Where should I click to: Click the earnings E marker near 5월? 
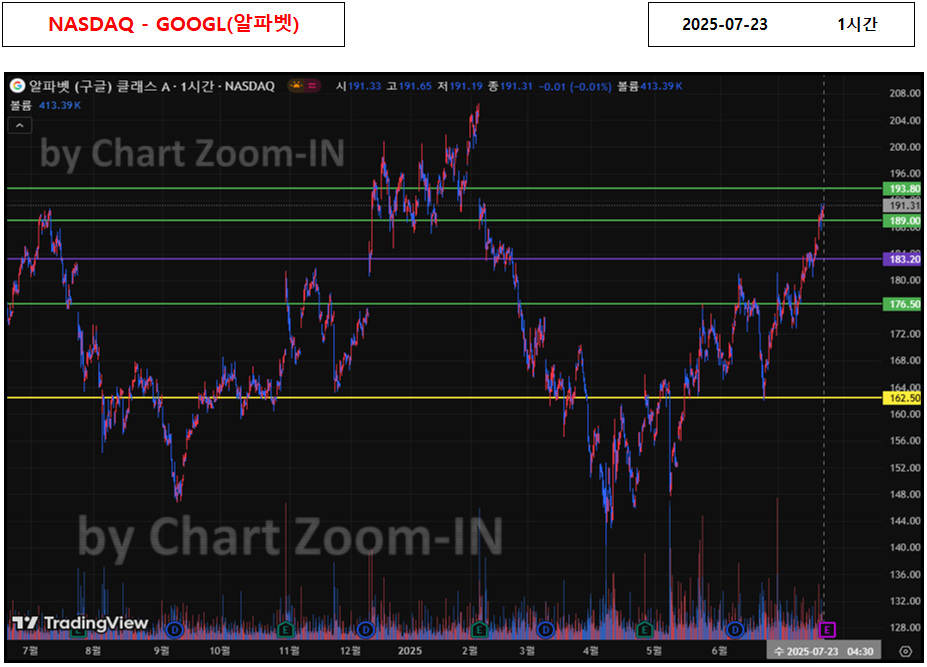[x=644, y=630]
